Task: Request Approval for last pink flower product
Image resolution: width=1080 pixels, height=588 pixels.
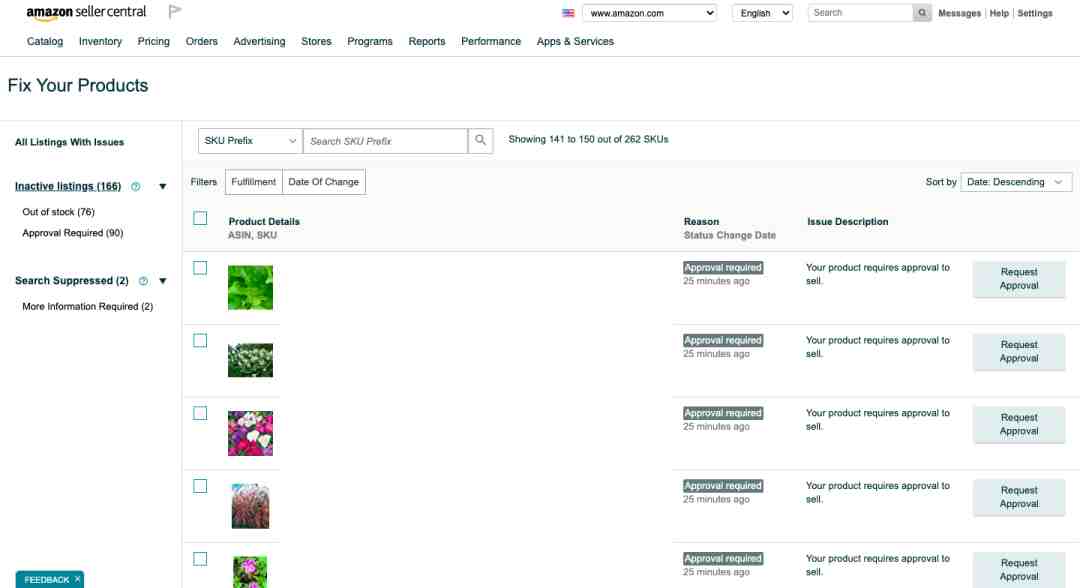Action: tap(1019, 569)
